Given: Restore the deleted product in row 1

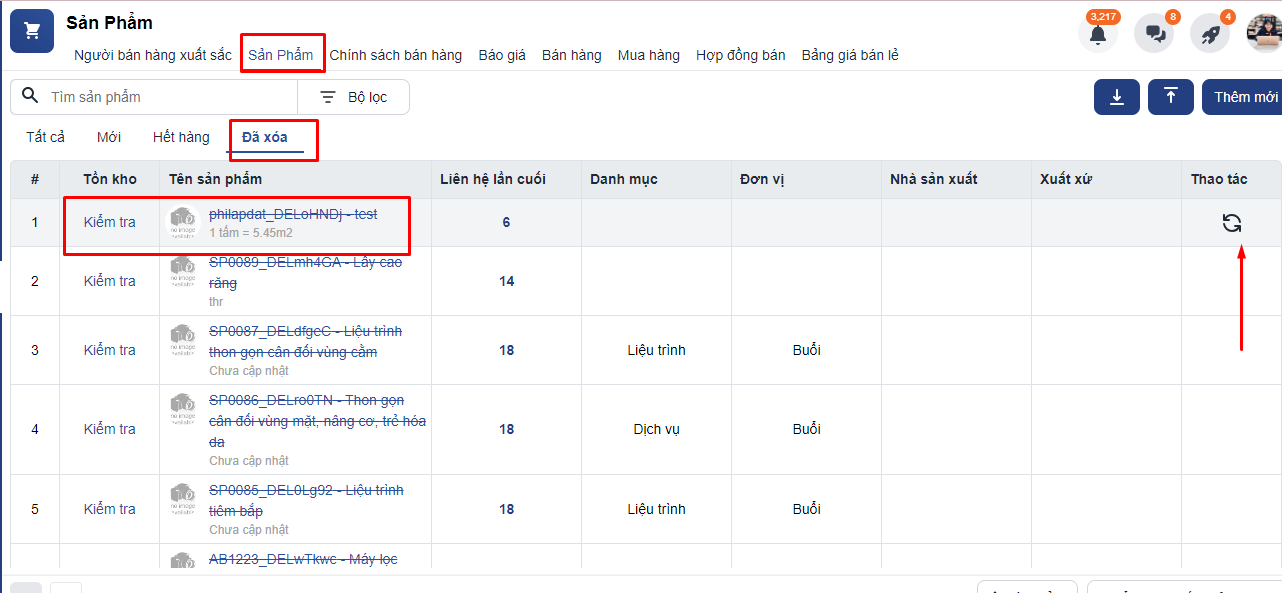Looking at the screenshot, I should click(x=1231, y=223).
